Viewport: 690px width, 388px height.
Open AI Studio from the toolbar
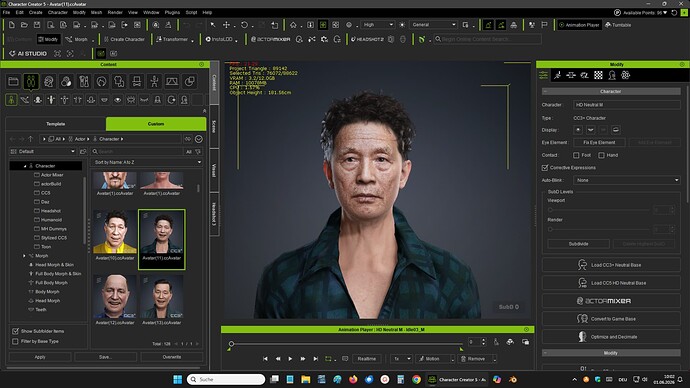tap(28, 53)
